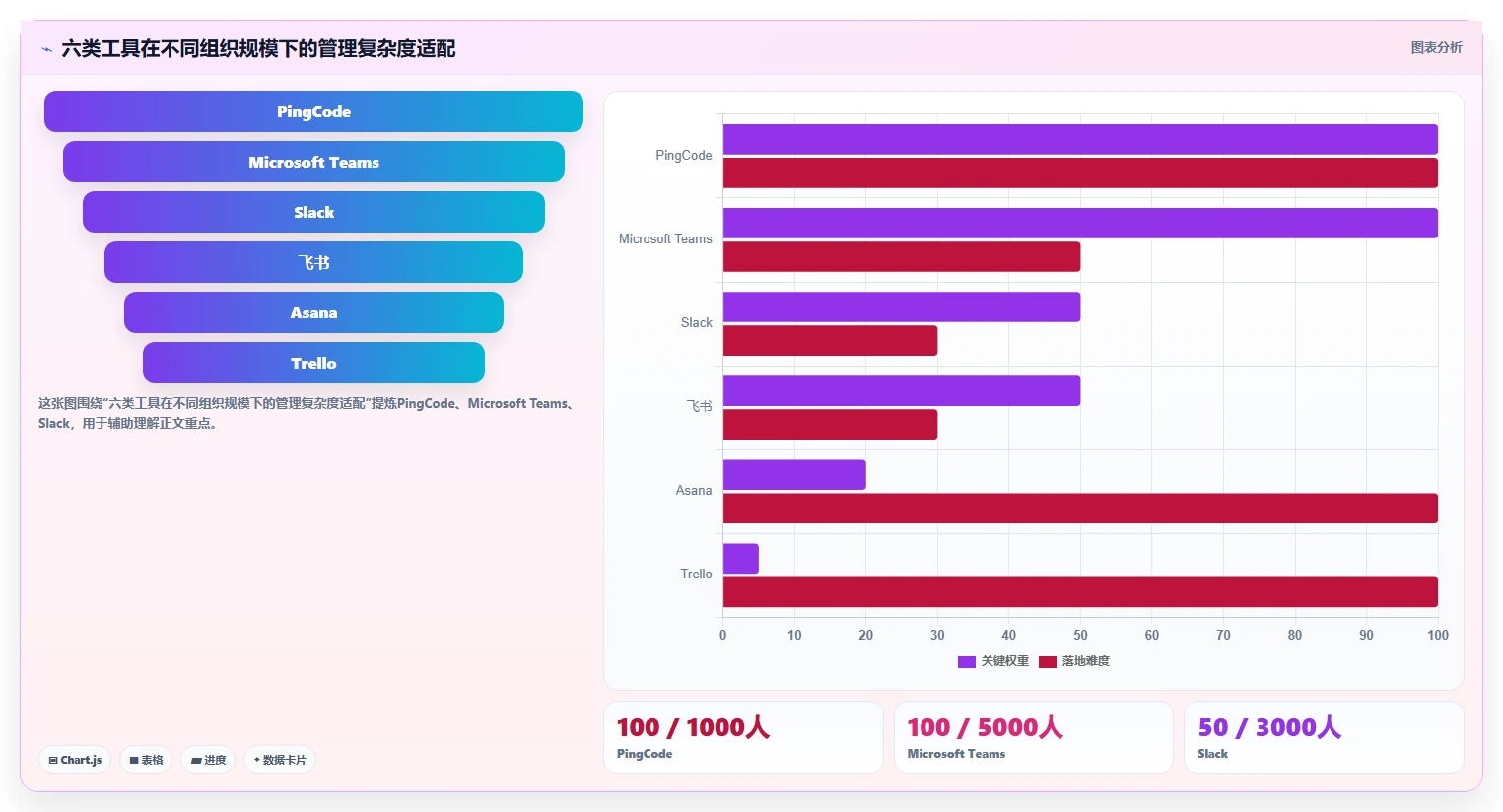Select the Trello funnel bar
Viewport: 1503px width, 812px height.
[313, 363]
